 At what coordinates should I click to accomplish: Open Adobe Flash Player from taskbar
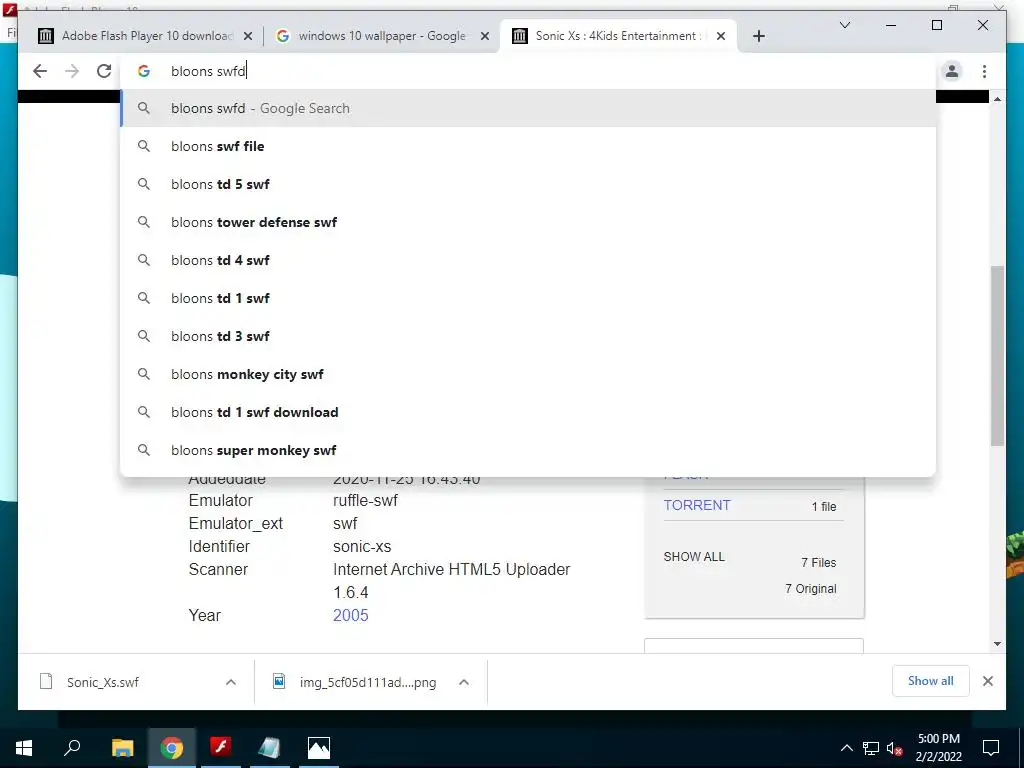(221, 748)
